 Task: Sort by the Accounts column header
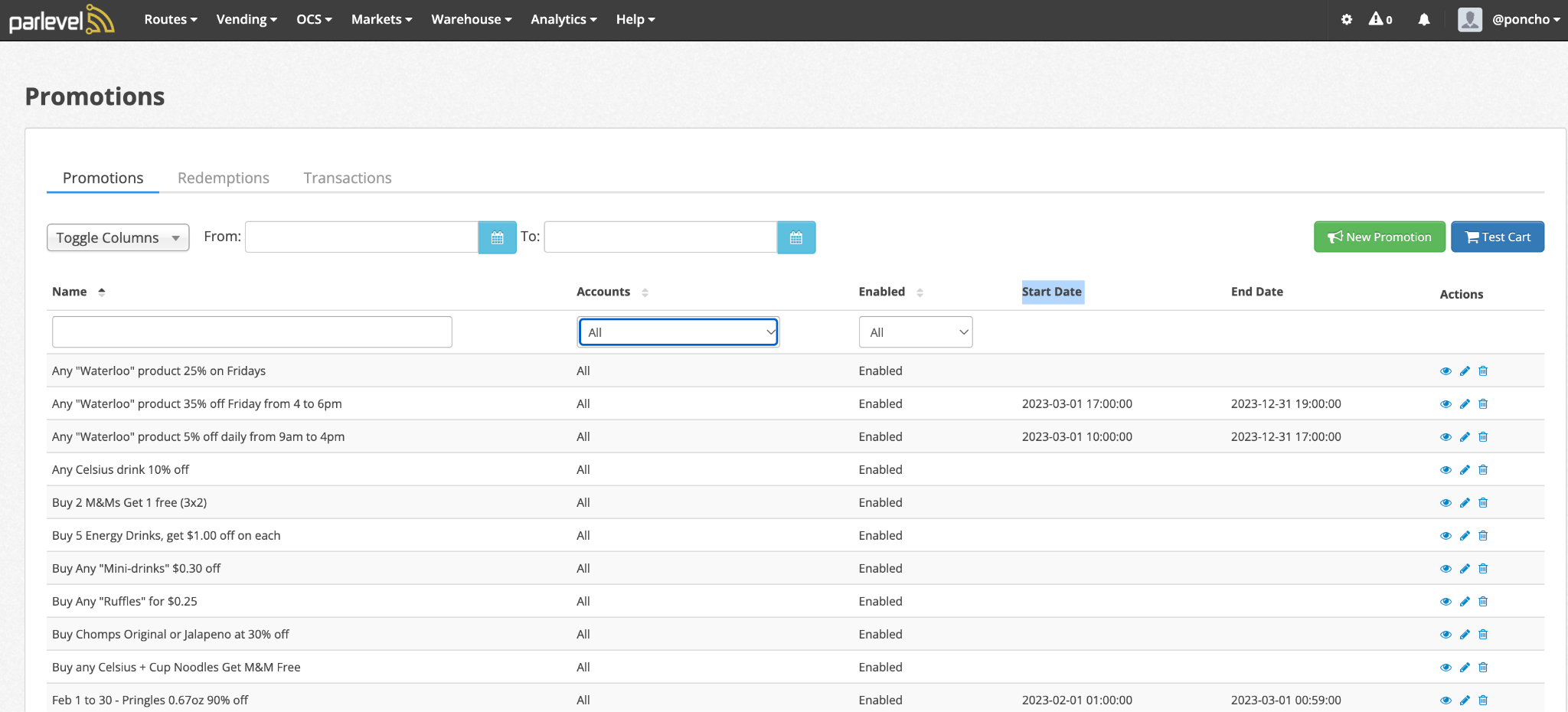612,292
